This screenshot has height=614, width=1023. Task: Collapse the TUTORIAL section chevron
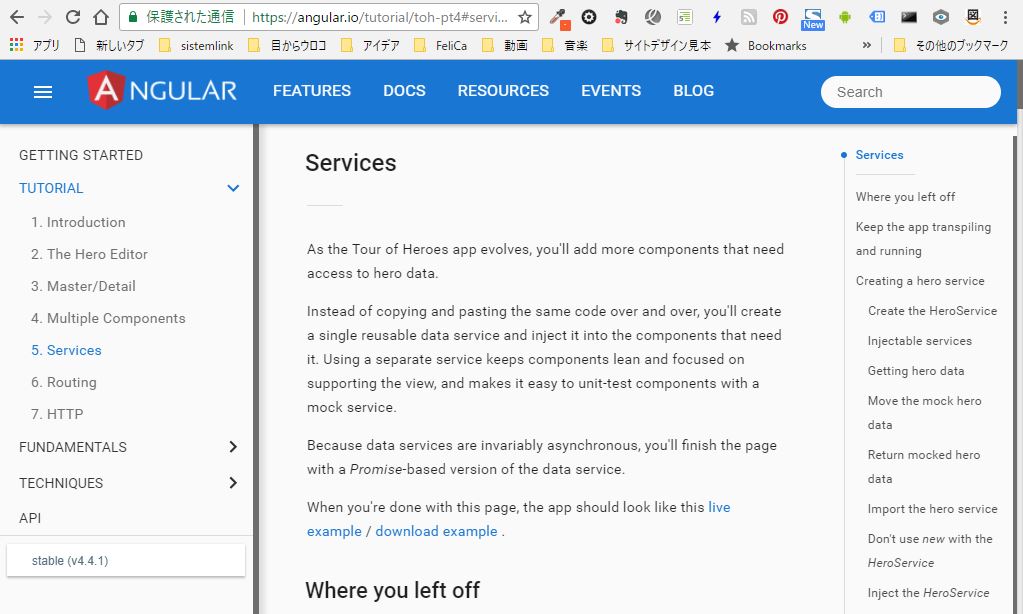(x=233, y=188)
